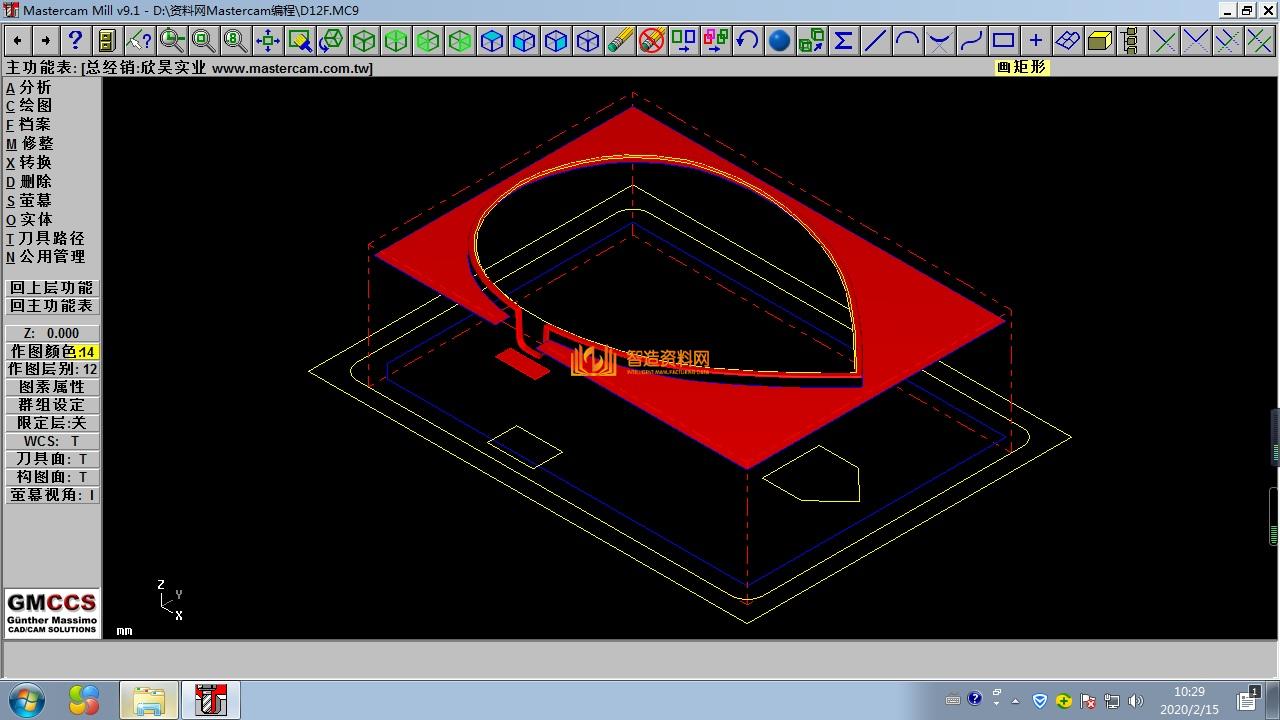This screenshot has width=1280, height=720.
Task: Toggle the 刀具面: T tool plane
Action: coord(52,459)
